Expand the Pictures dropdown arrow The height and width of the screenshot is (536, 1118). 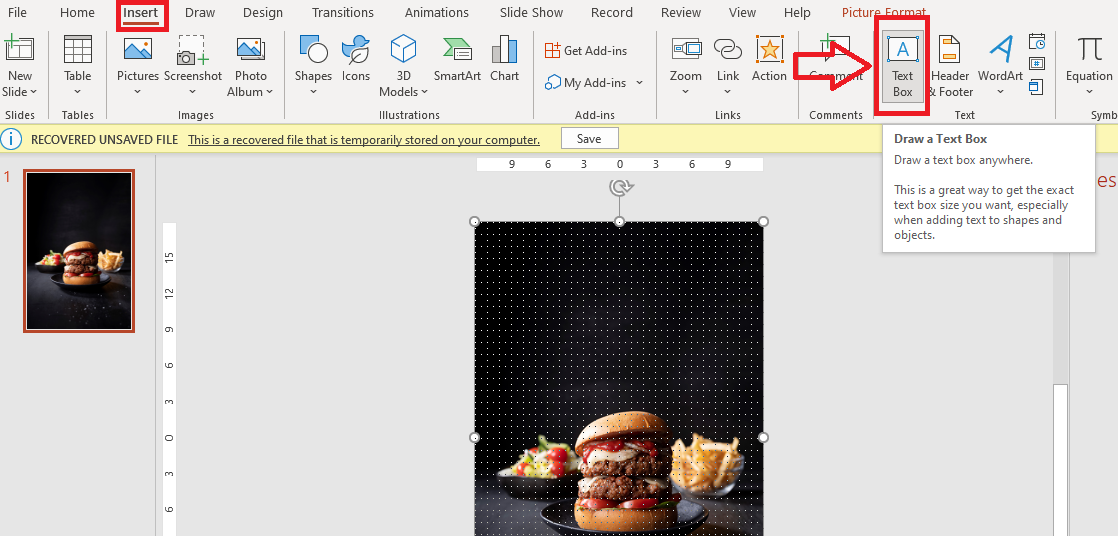[138, 92]
